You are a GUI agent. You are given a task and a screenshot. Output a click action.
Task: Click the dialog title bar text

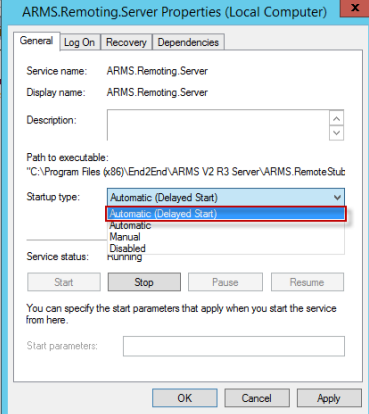coord(174,13)
